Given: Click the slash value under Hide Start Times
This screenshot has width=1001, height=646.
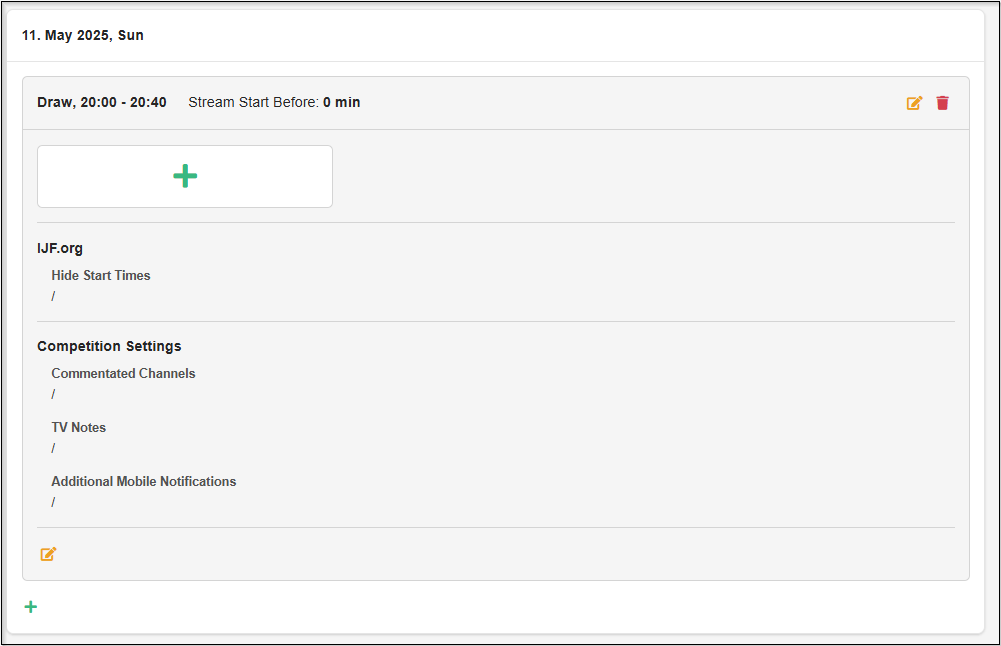Looking at the screenshot, I should pyautogui.click(x=54, y=296).
